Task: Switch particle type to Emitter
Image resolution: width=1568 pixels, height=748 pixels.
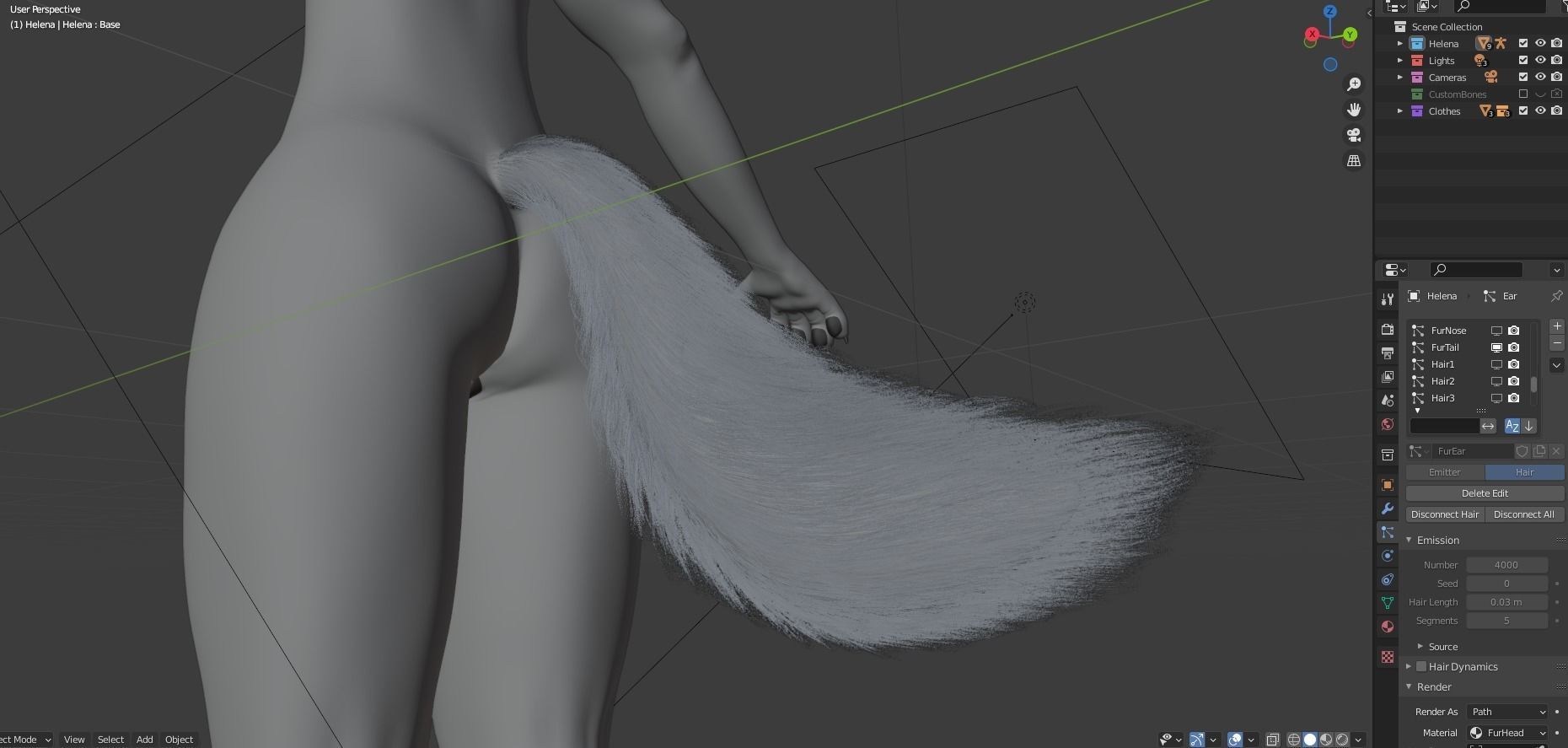Action: tap(1445, 472)
